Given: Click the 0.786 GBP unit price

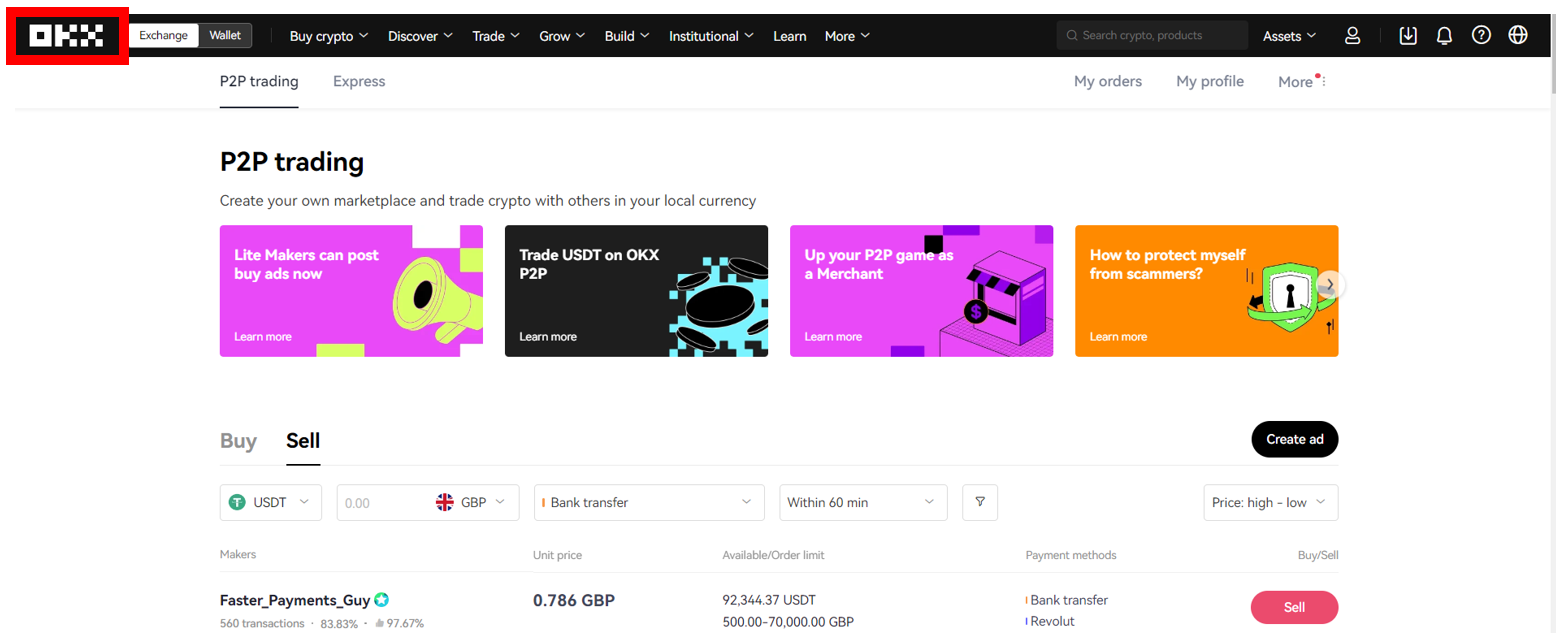Looking at the screenshot, I should coord(574,600).
